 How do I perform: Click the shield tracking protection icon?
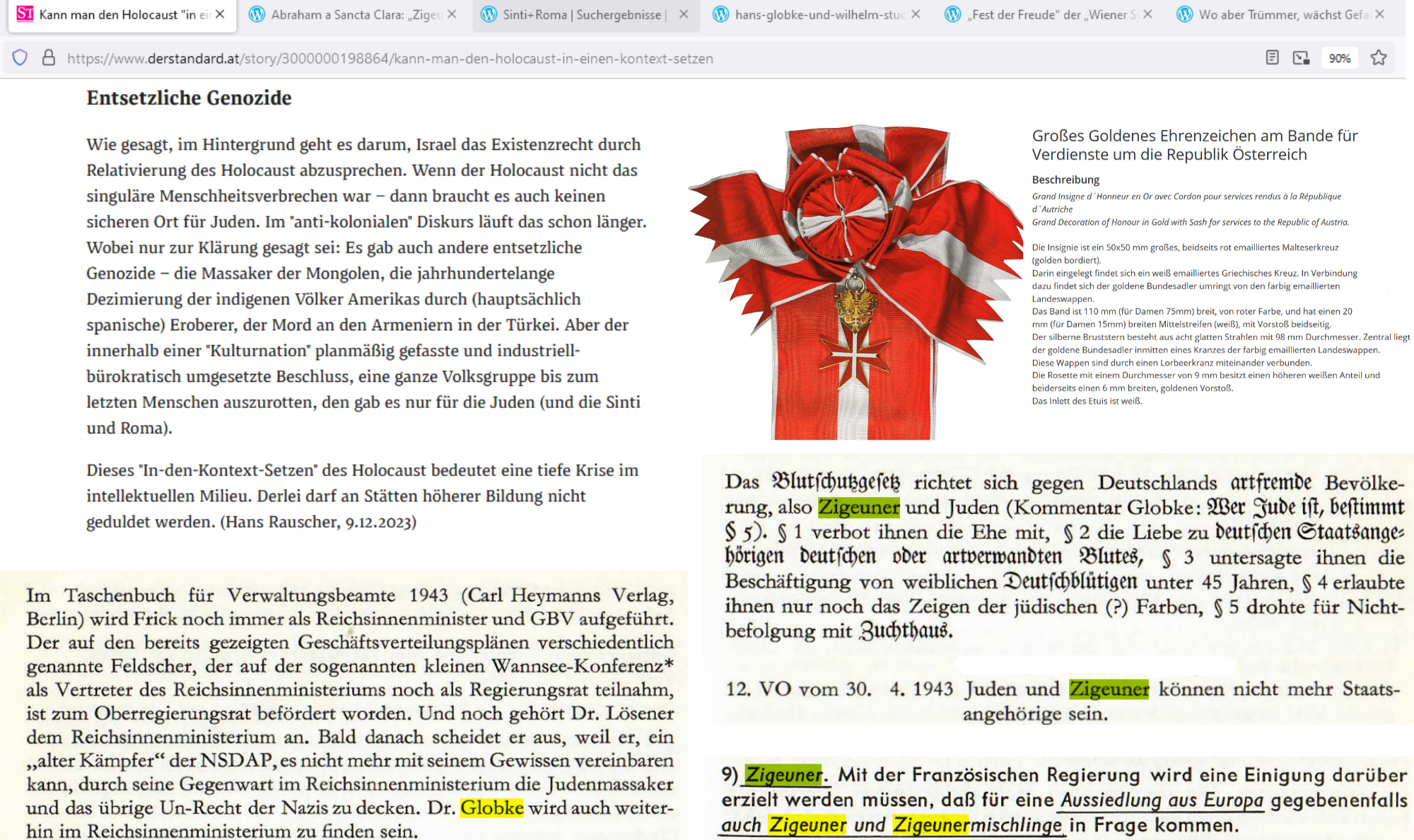click(20, 58)
